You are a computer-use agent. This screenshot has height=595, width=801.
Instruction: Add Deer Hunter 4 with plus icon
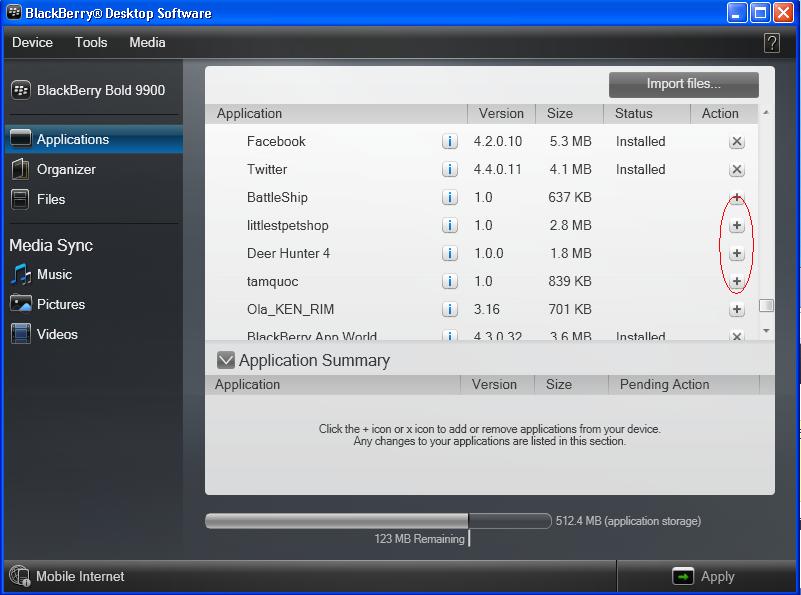click(737, 253)
